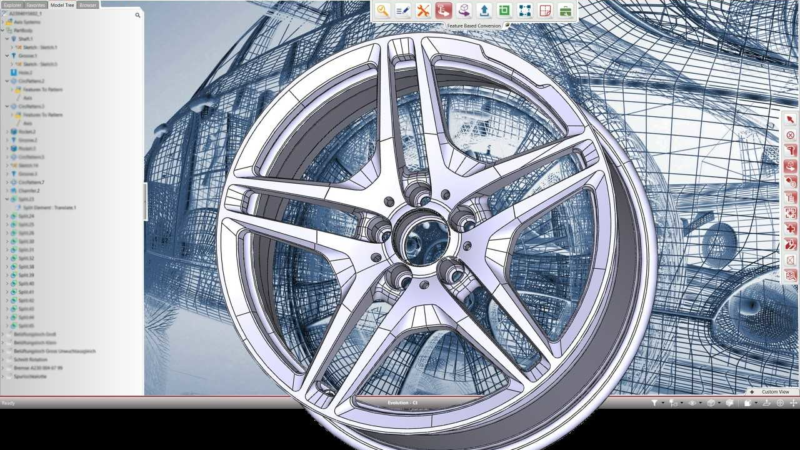
Task: Select Split Element : Translate.1
Action: click(49, 208)
